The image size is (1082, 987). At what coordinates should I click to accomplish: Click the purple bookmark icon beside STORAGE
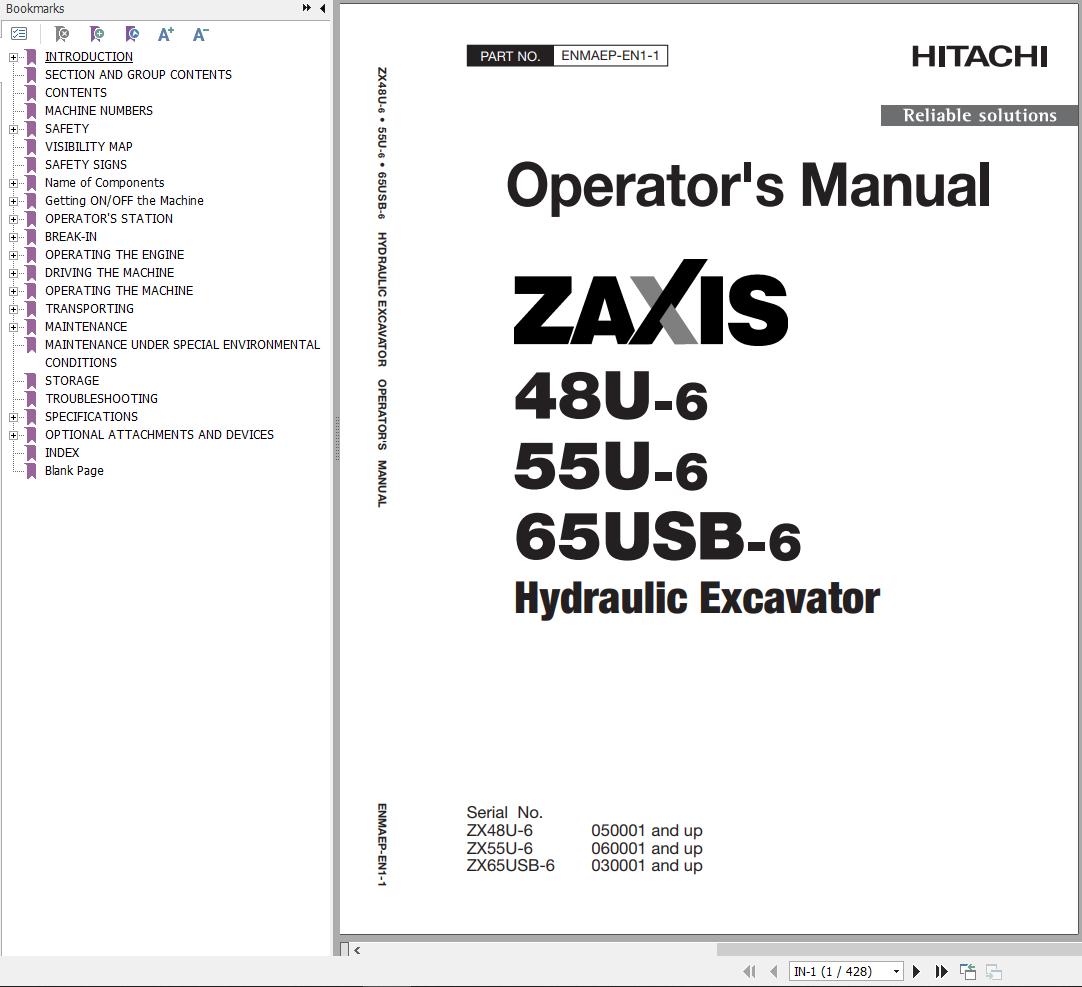31,380
